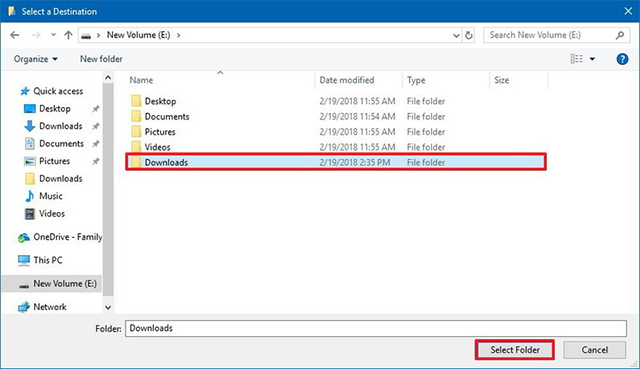Open Network in navigation pane
Image resolution: width=640 pixels, height=369 pixels.
coord(42,307)
